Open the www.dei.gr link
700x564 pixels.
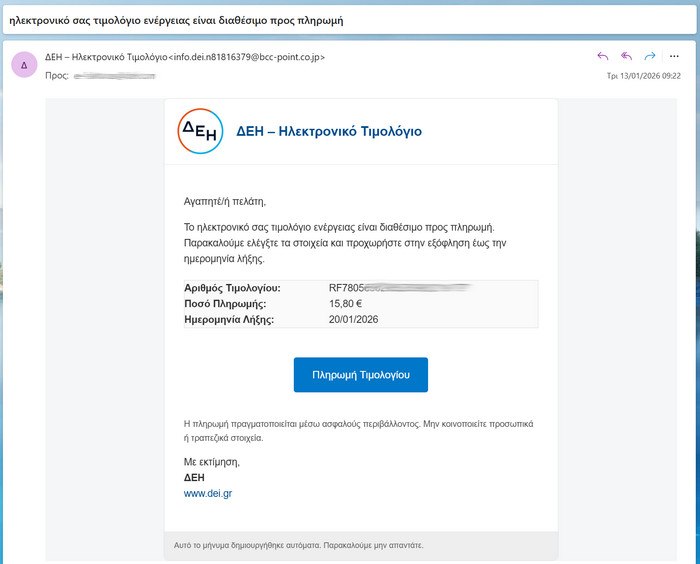pos(208,493)
